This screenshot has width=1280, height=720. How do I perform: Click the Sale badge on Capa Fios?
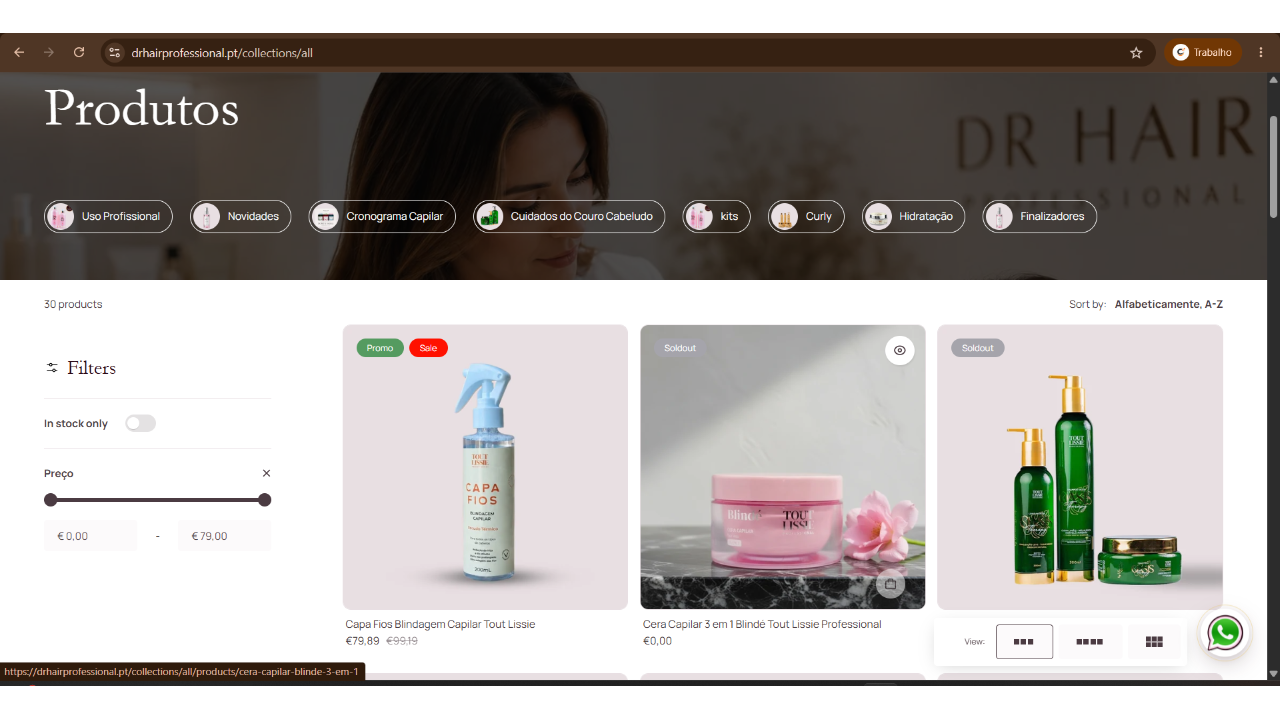click(428, 348)
